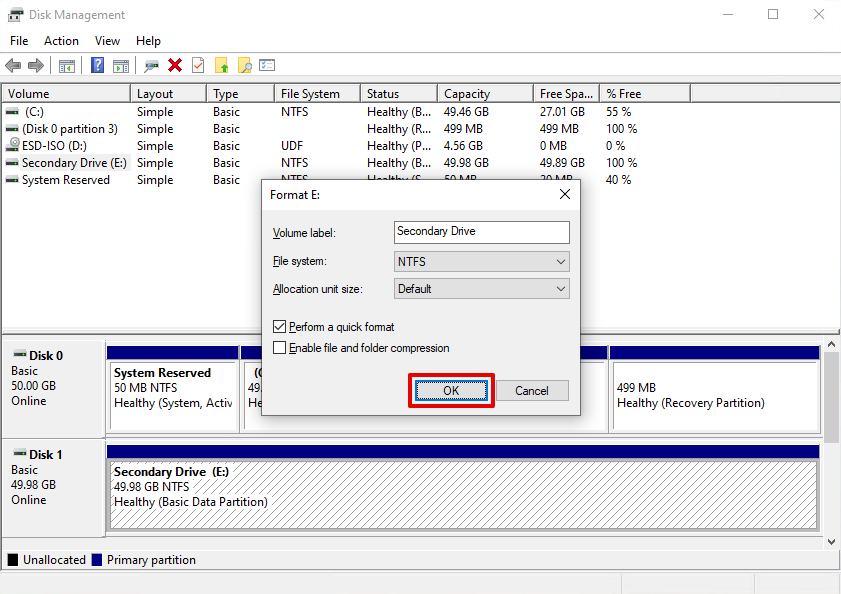
Task: Cancel the Format E: dialog
Action: [x=532, y=391]
